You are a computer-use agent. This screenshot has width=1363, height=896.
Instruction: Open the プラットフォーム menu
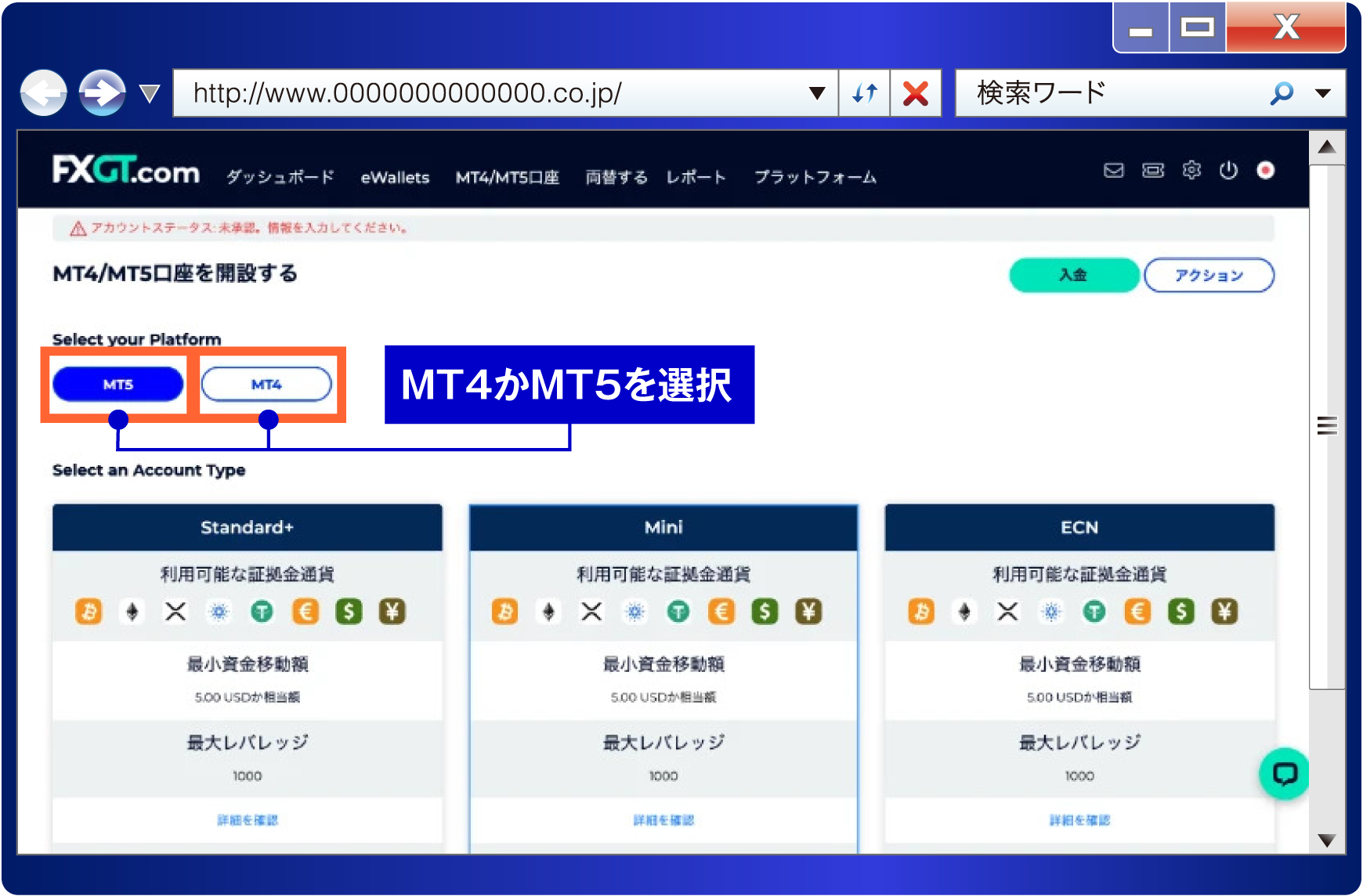(x=815, y=178)
